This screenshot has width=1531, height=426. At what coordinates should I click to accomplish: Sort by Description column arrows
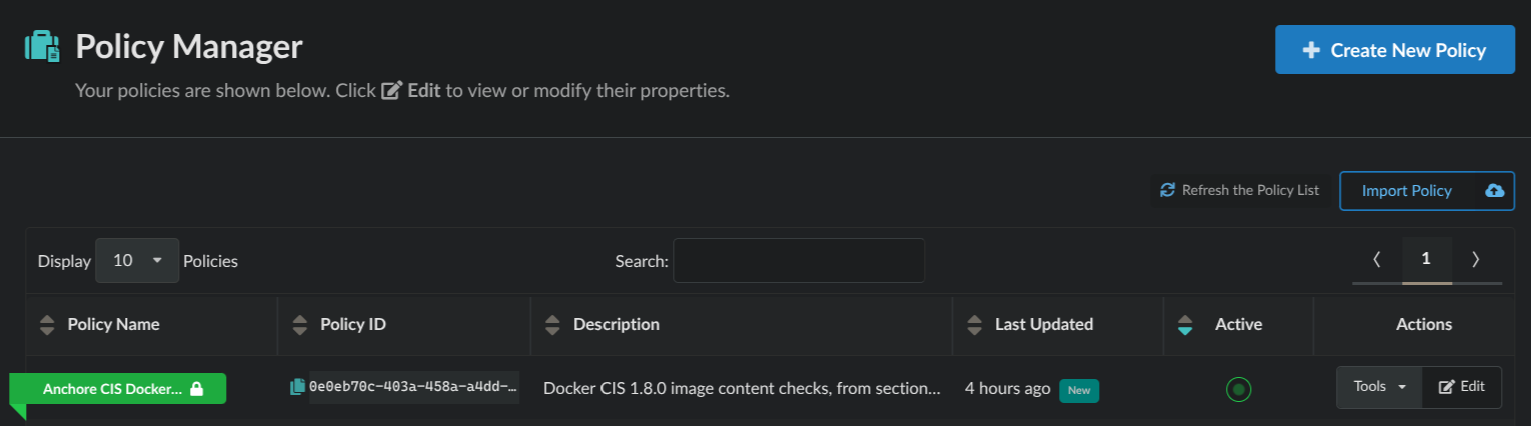pos(552,324)
